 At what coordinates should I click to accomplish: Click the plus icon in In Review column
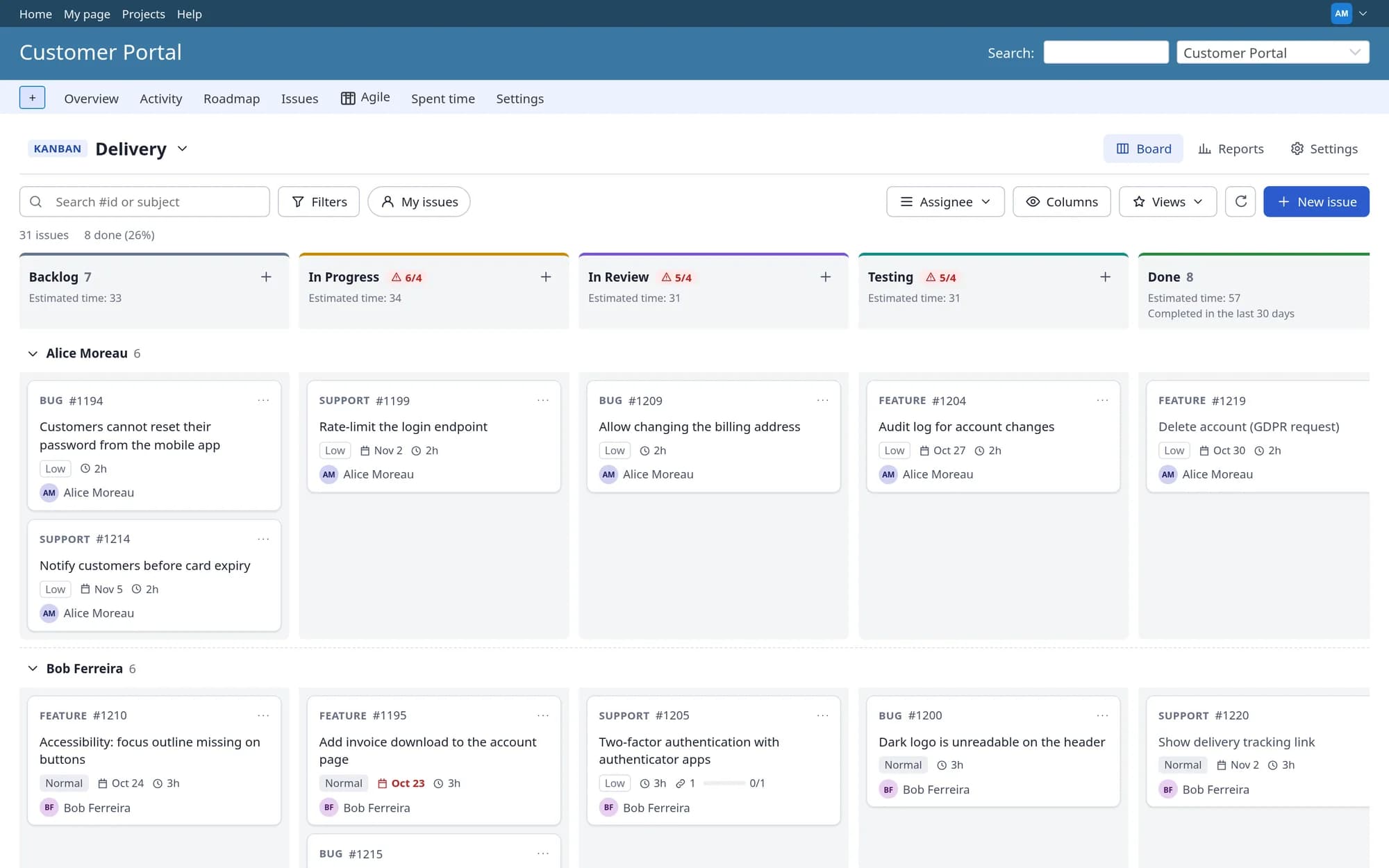click(x=826, y=277)
